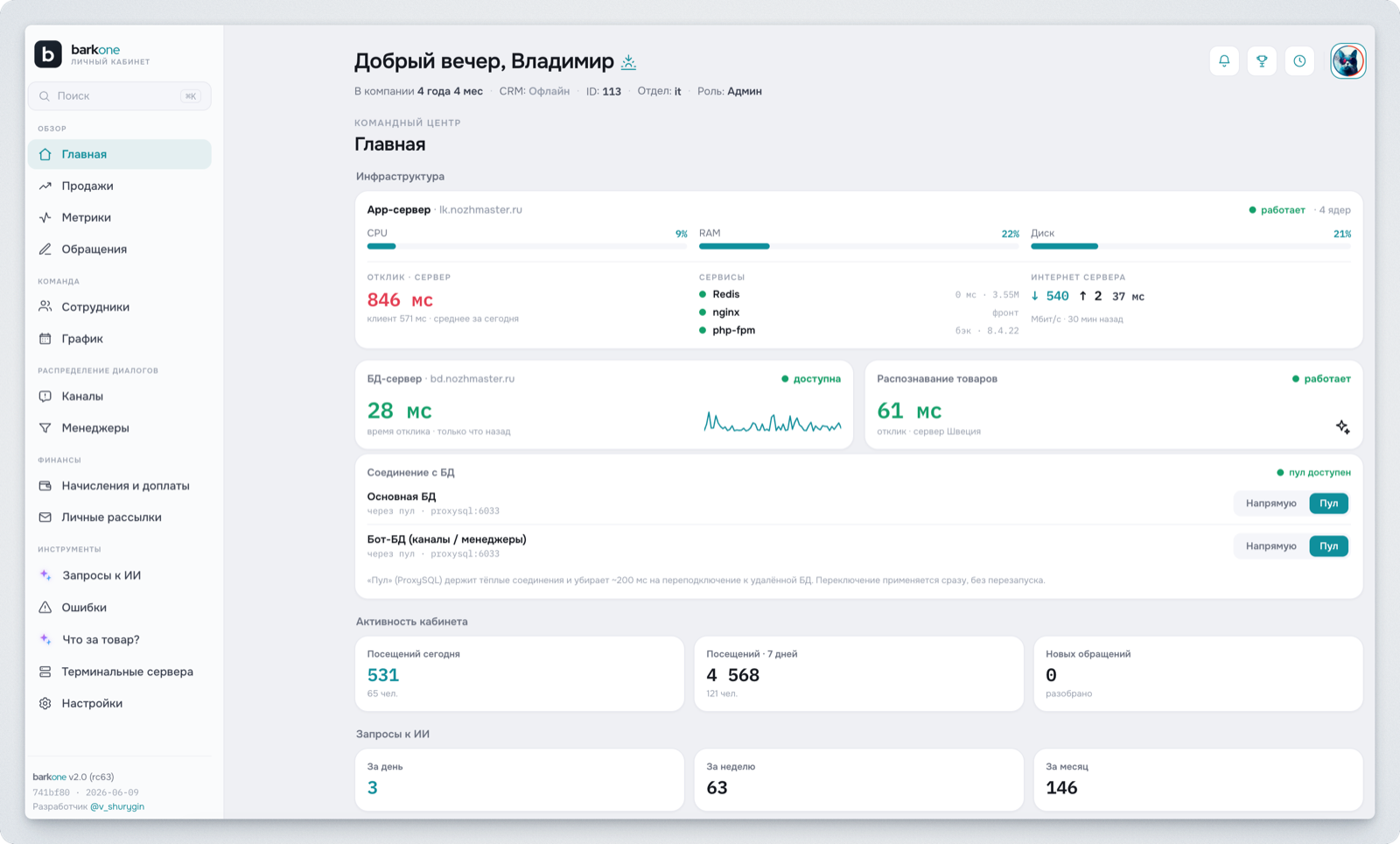Click the barkone logo icon
Viewport: 1400px width, 844px height.
point(48,54)
